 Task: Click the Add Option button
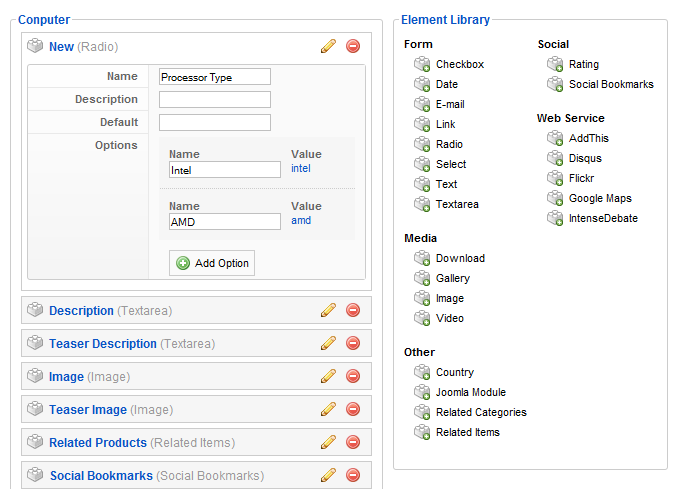coord(212,263)
